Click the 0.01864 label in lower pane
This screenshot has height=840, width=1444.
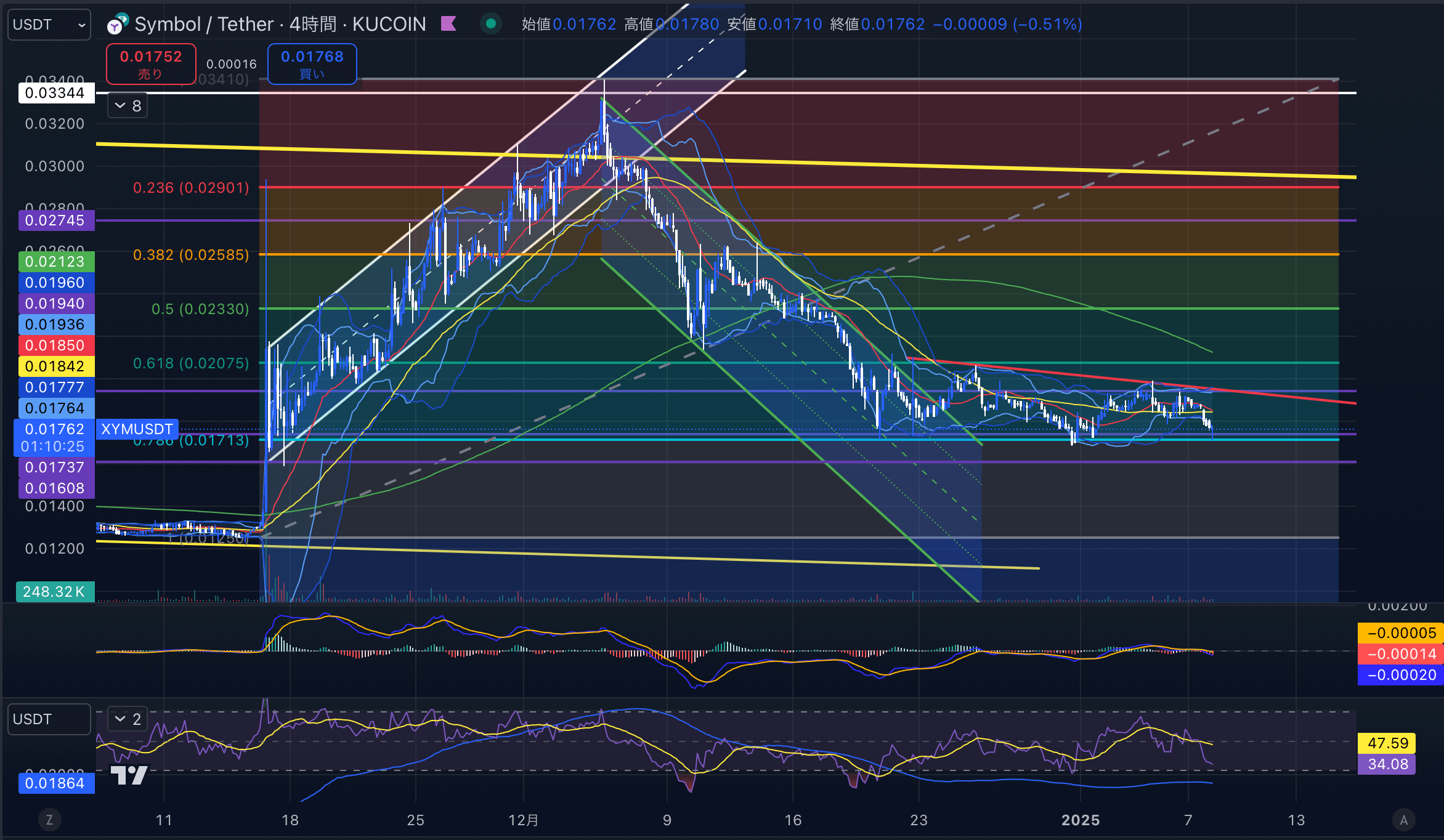[x=56, y=783]
